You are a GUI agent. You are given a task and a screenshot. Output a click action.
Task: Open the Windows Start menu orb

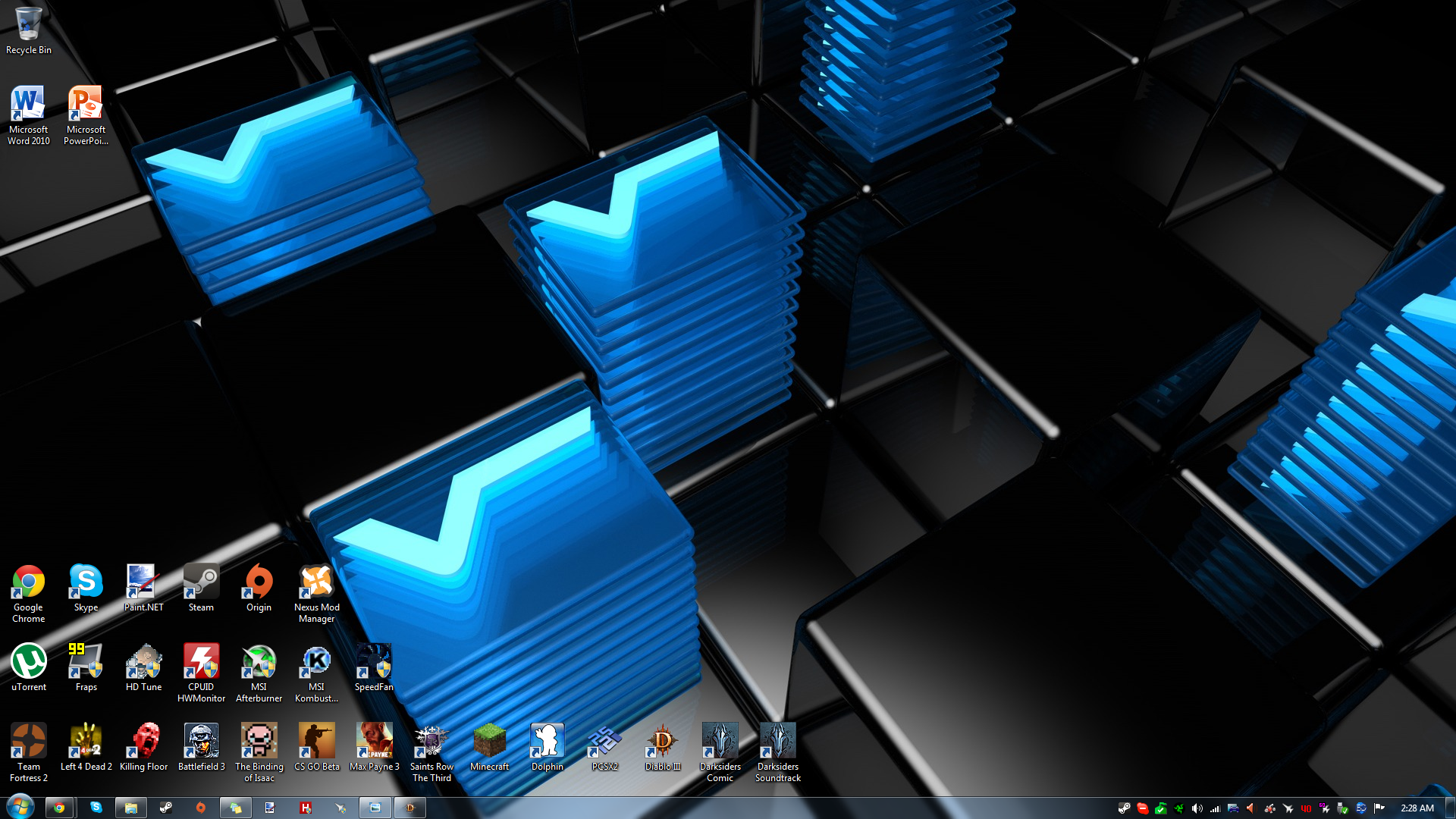pos(20,807)
